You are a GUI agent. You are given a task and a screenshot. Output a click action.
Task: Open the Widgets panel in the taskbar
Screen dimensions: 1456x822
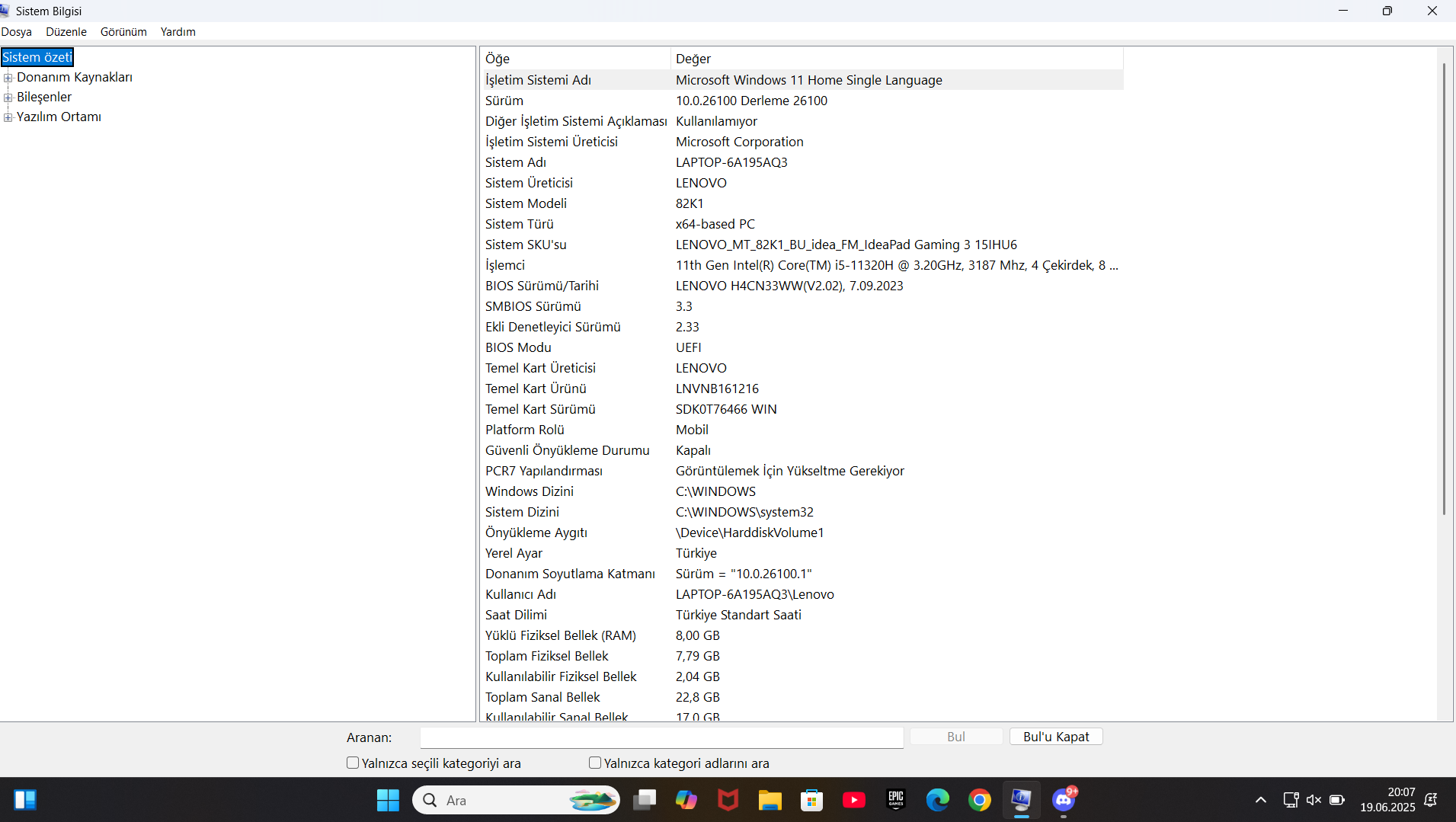[25, 800]
